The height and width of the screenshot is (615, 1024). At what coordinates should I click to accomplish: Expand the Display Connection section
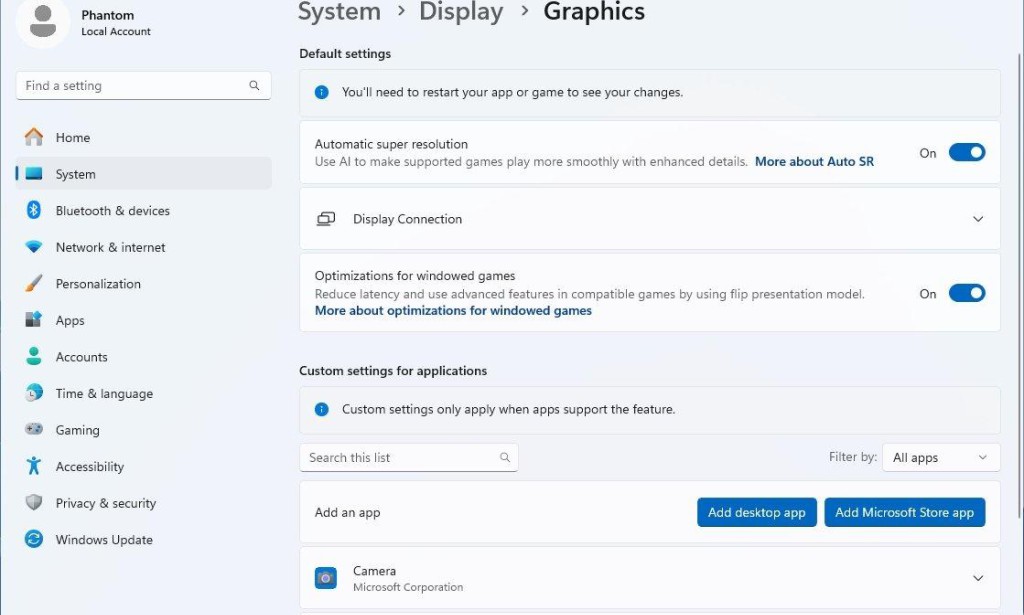(977, 218)
